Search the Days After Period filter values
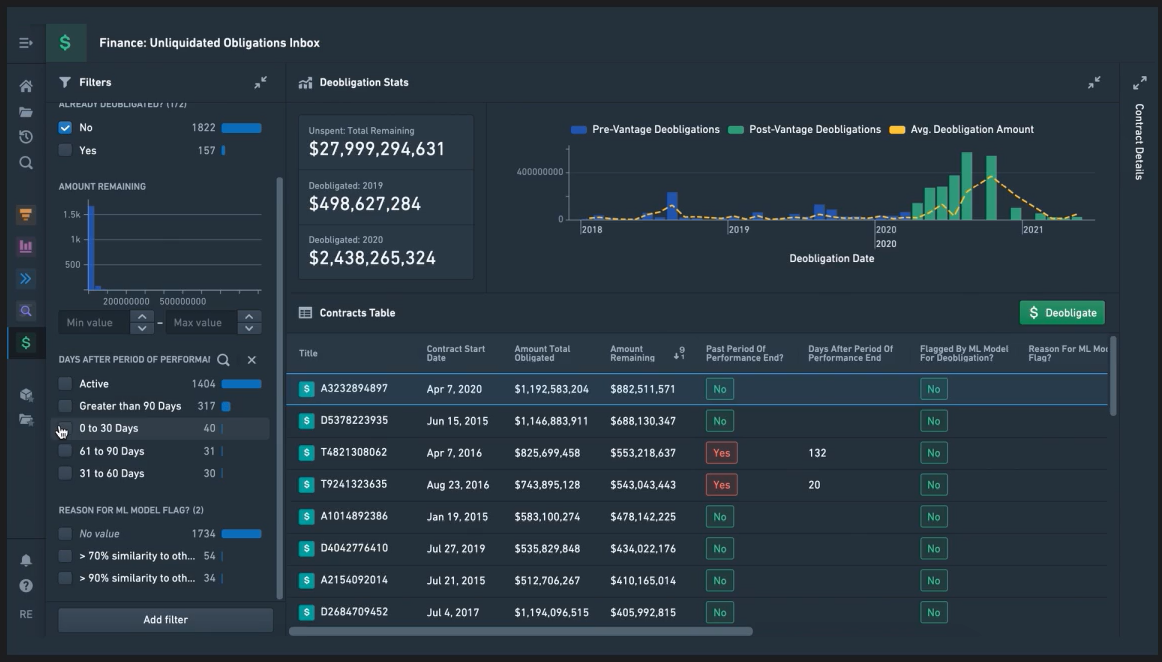 223,360
